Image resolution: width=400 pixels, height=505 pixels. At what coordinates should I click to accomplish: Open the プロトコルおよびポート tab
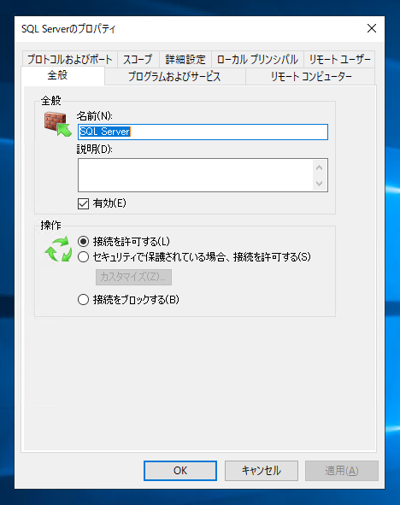pos(70,59)
